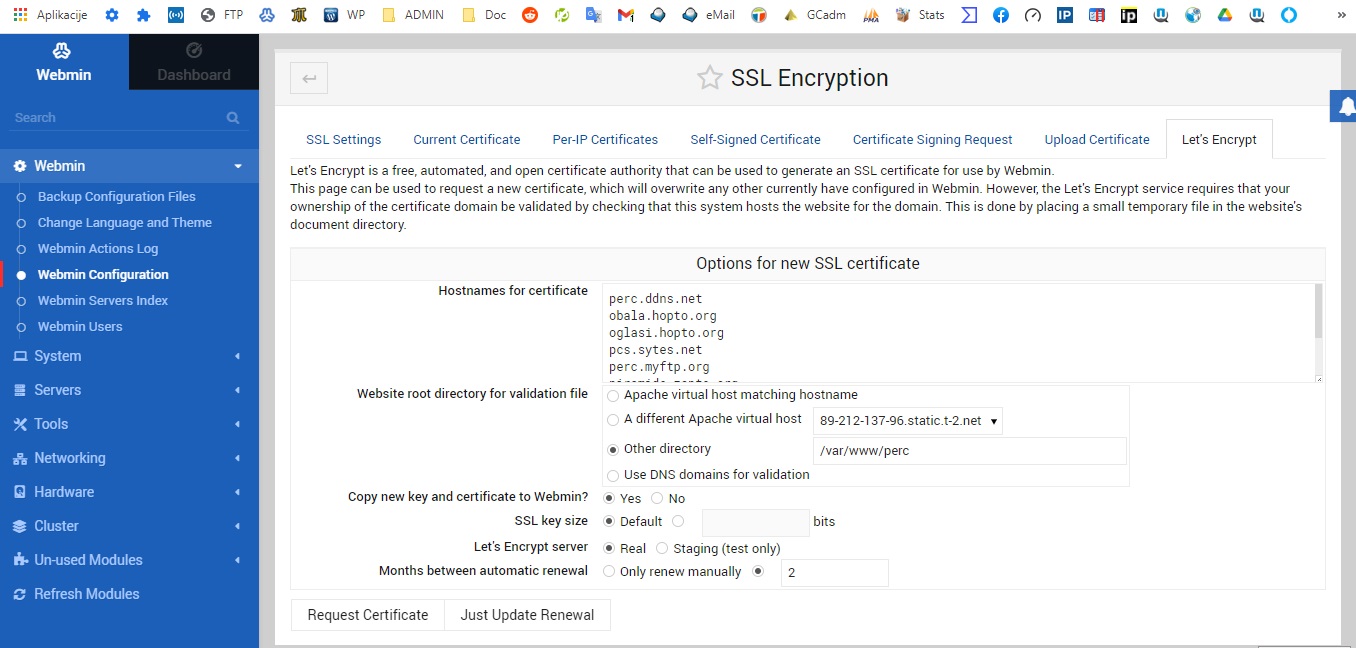Star SSL Encryption as a favorite
Screen dimensions: 1356x648
(709, 78)
